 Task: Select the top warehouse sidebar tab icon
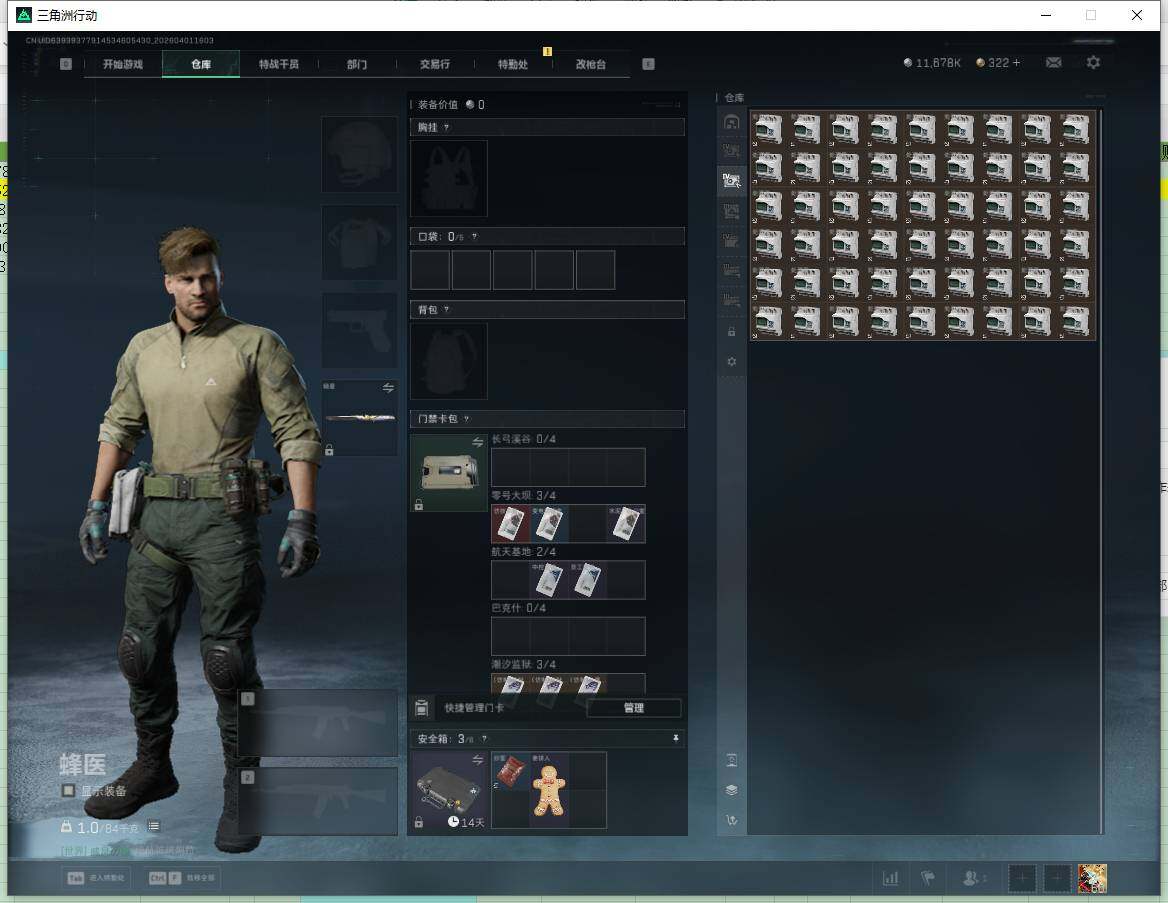pyautogui.click(x=731, y=122)
